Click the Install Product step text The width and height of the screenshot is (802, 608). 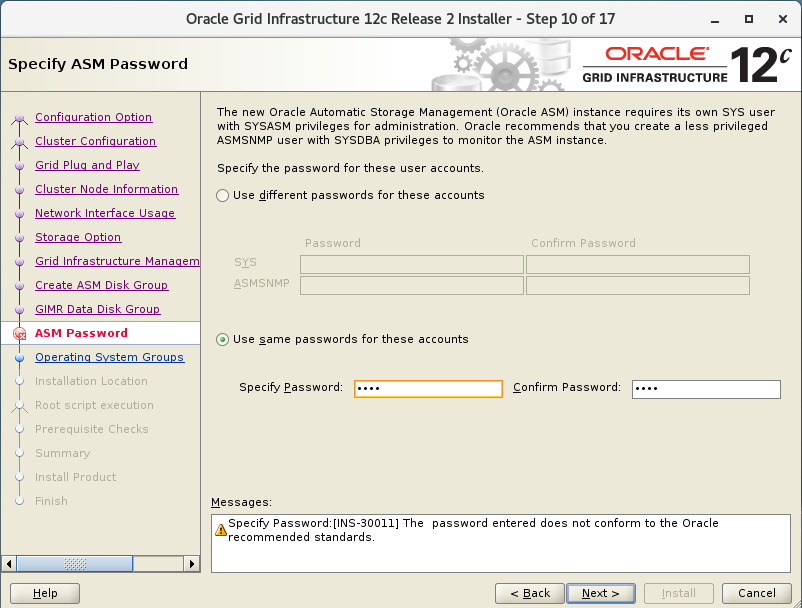coord(75,477)
